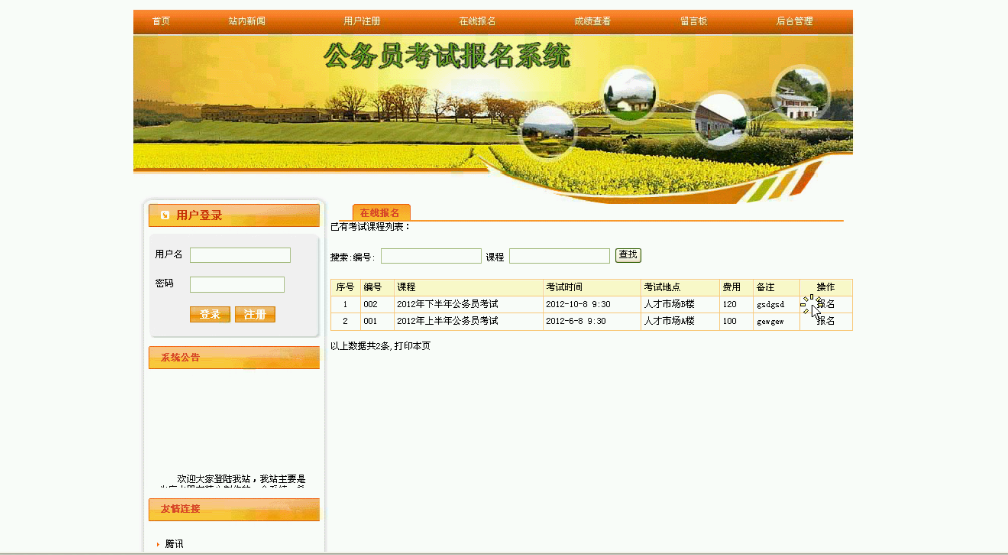Viewport: 1008px width, 555px height.
Task: Select the 2012年下半年公务员考试 cell
Action: tap(469, 304)
